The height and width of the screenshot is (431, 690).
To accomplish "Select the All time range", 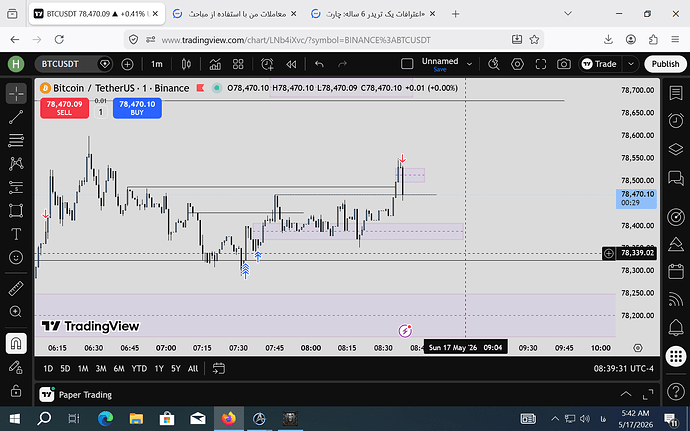I will 193,369.
